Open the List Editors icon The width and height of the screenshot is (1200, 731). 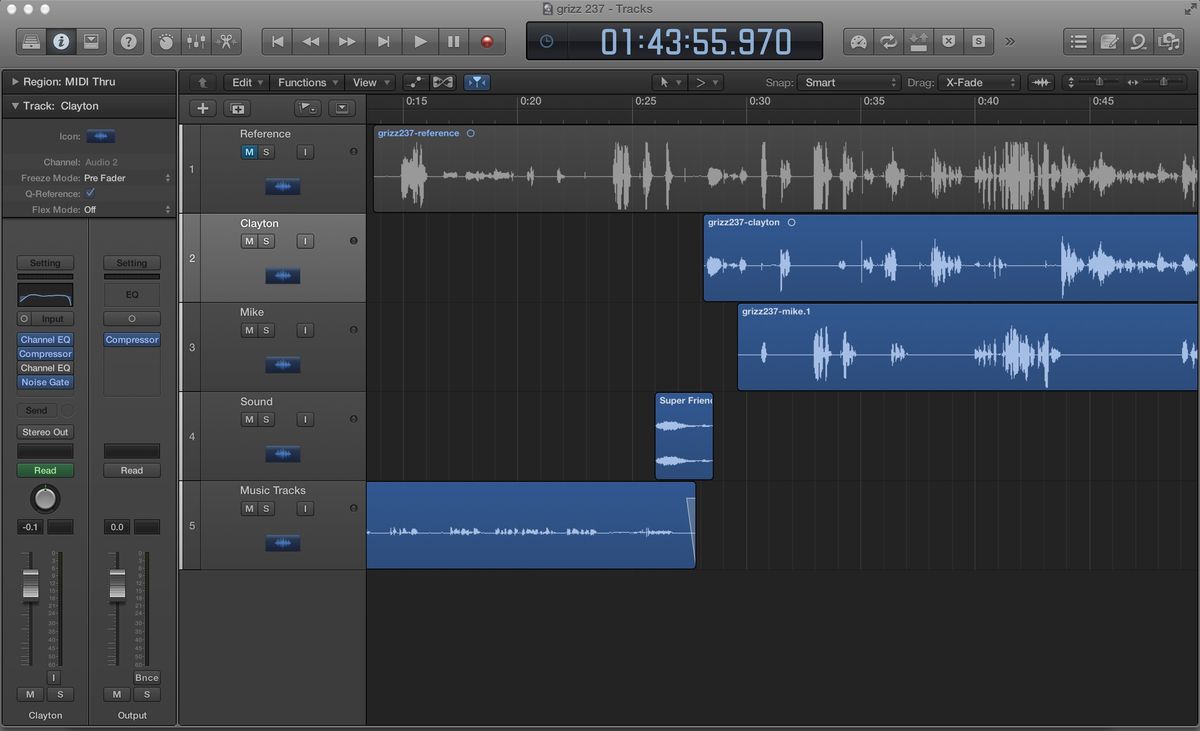1078,43
